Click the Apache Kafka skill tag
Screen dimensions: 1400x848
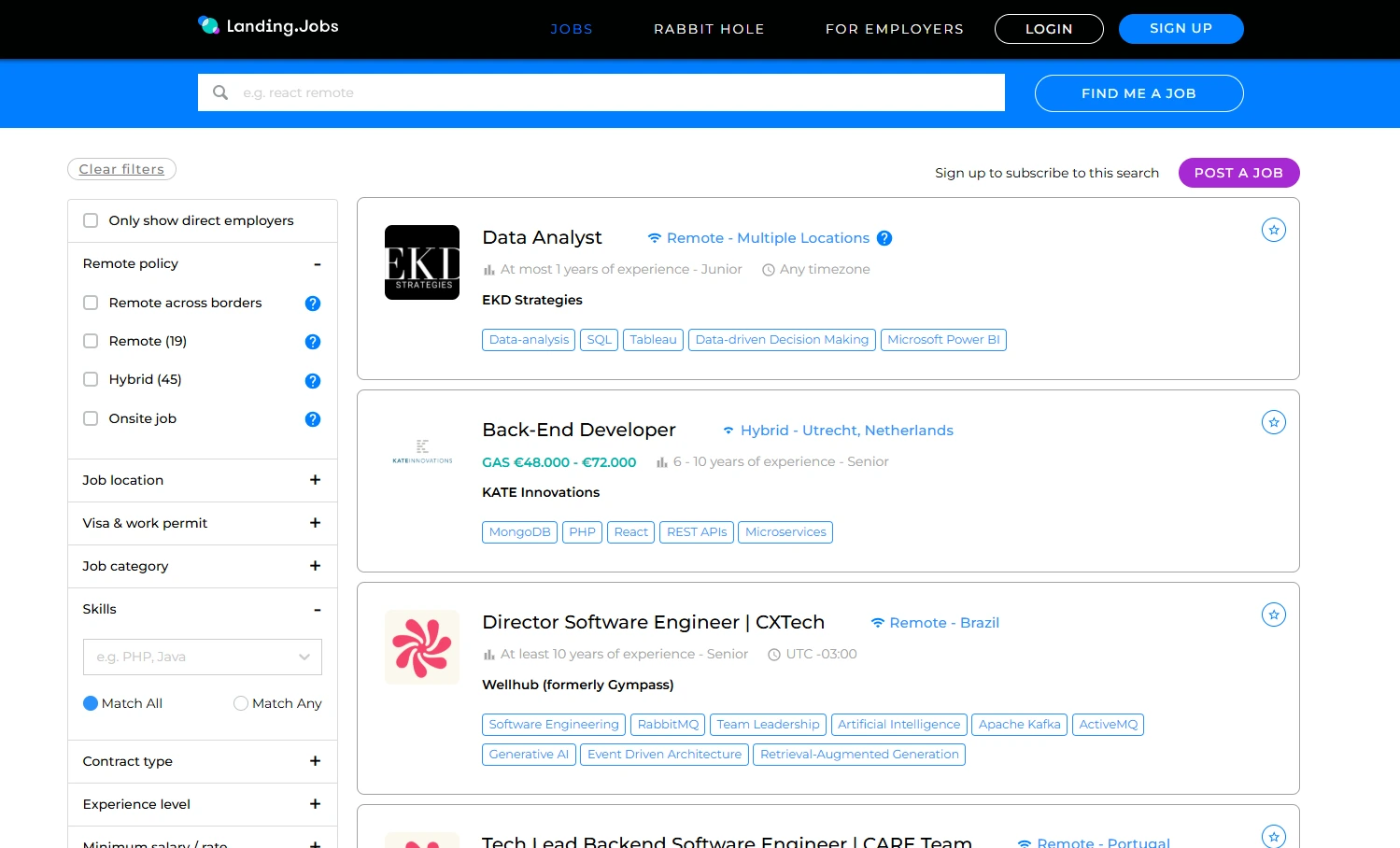tap(1020, 725)
